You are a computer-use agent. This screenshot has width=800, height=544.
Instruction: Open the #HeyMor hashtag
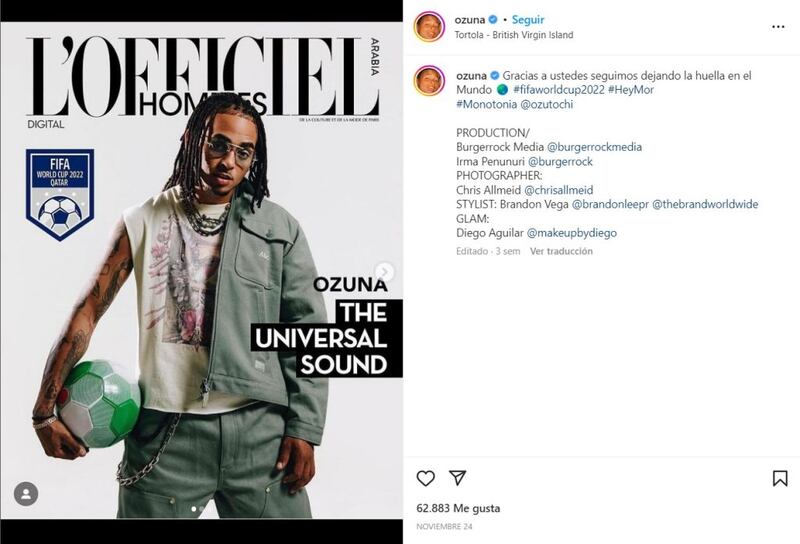coord(631,90)
